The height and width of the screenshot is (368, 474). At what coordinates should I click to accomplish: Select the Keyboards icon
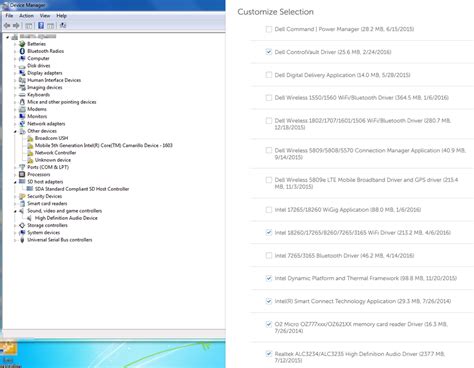(22, 95)
